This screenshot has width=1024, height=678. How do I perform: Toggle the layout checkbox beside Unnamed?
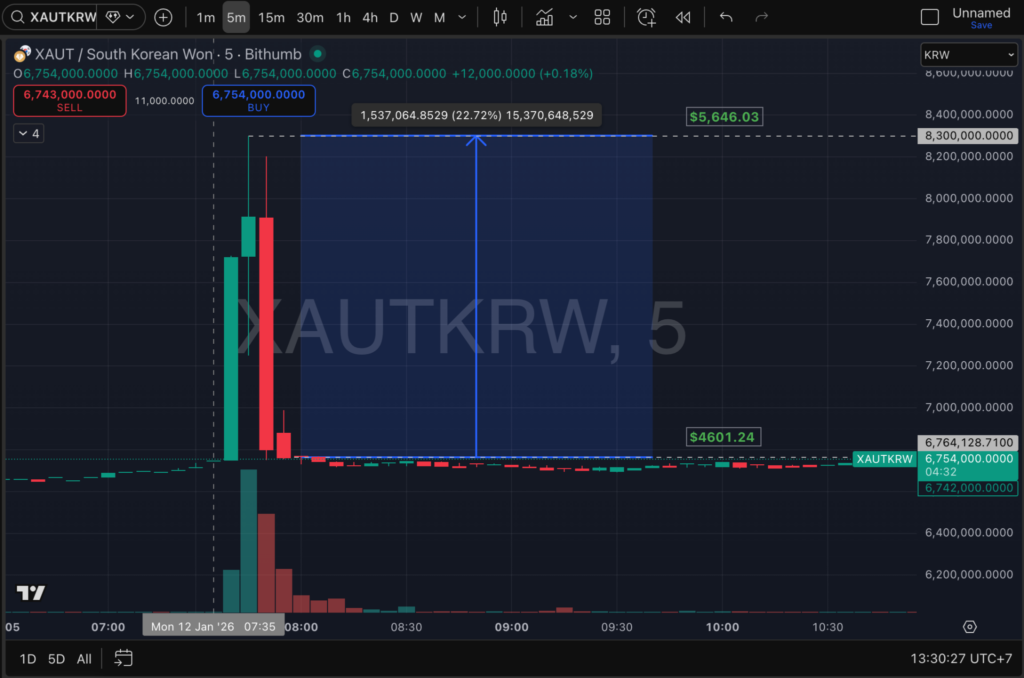coord(929,17)
